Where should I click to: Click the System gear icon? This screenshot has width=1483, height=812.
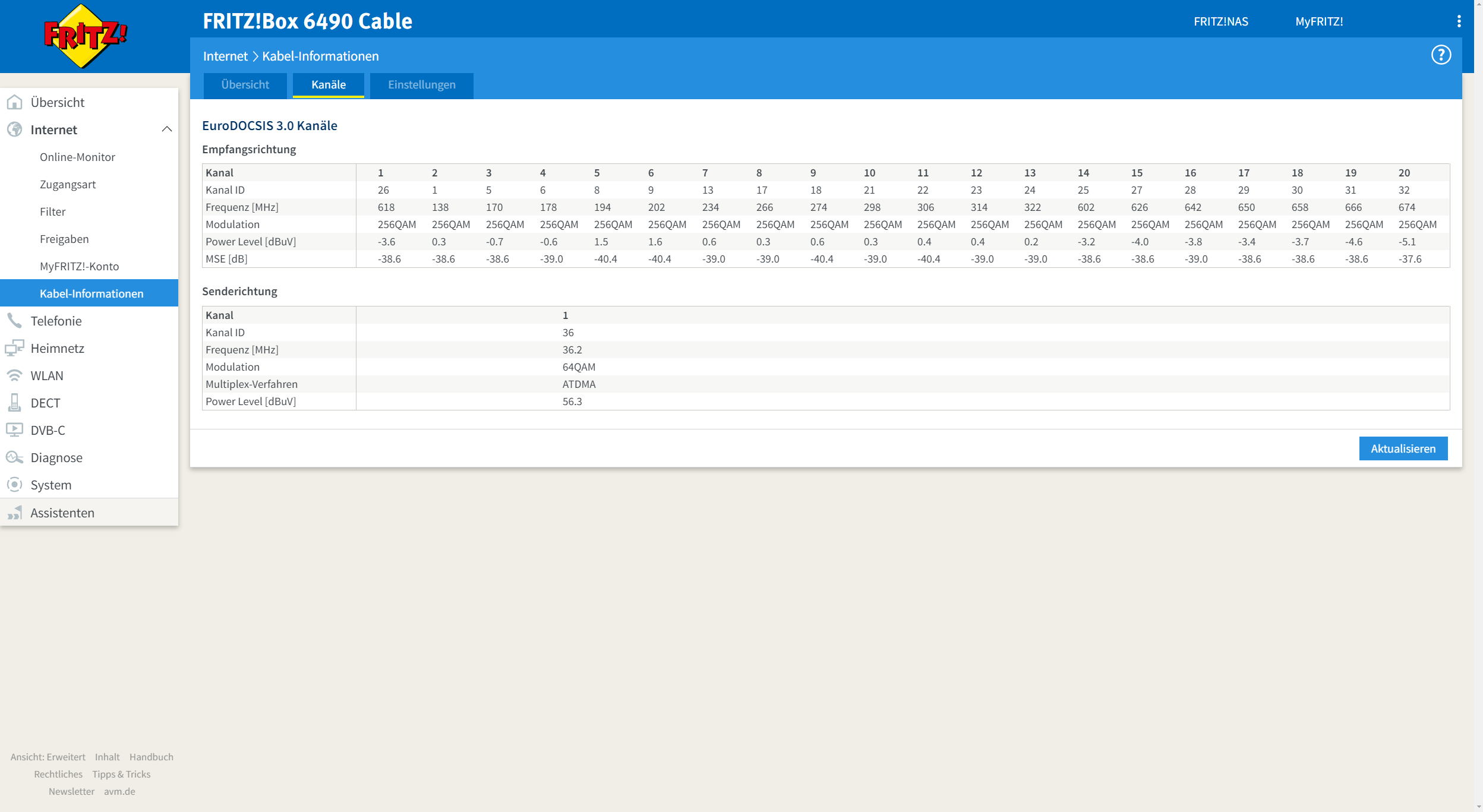pos(14,485)
